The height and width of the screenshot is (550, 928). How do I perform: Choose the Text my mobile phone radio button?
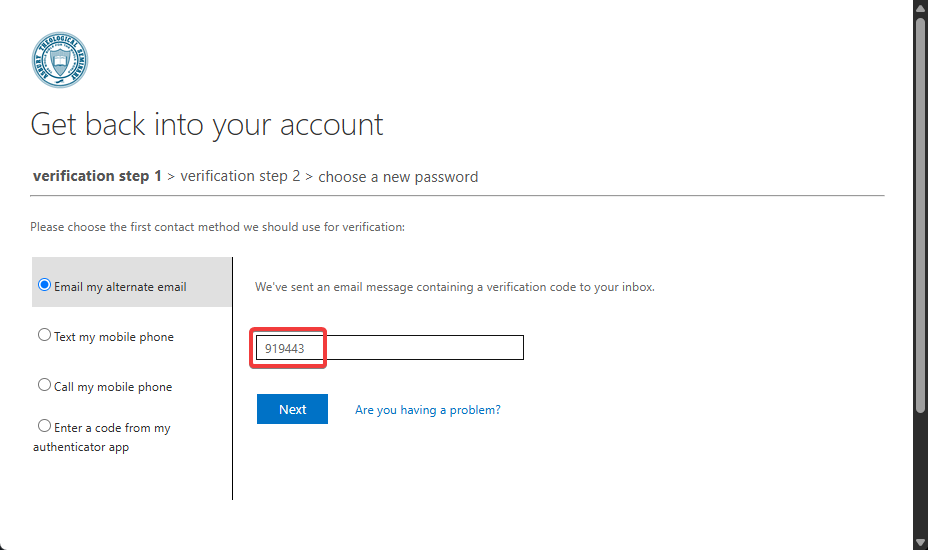[x=44, y=335]
